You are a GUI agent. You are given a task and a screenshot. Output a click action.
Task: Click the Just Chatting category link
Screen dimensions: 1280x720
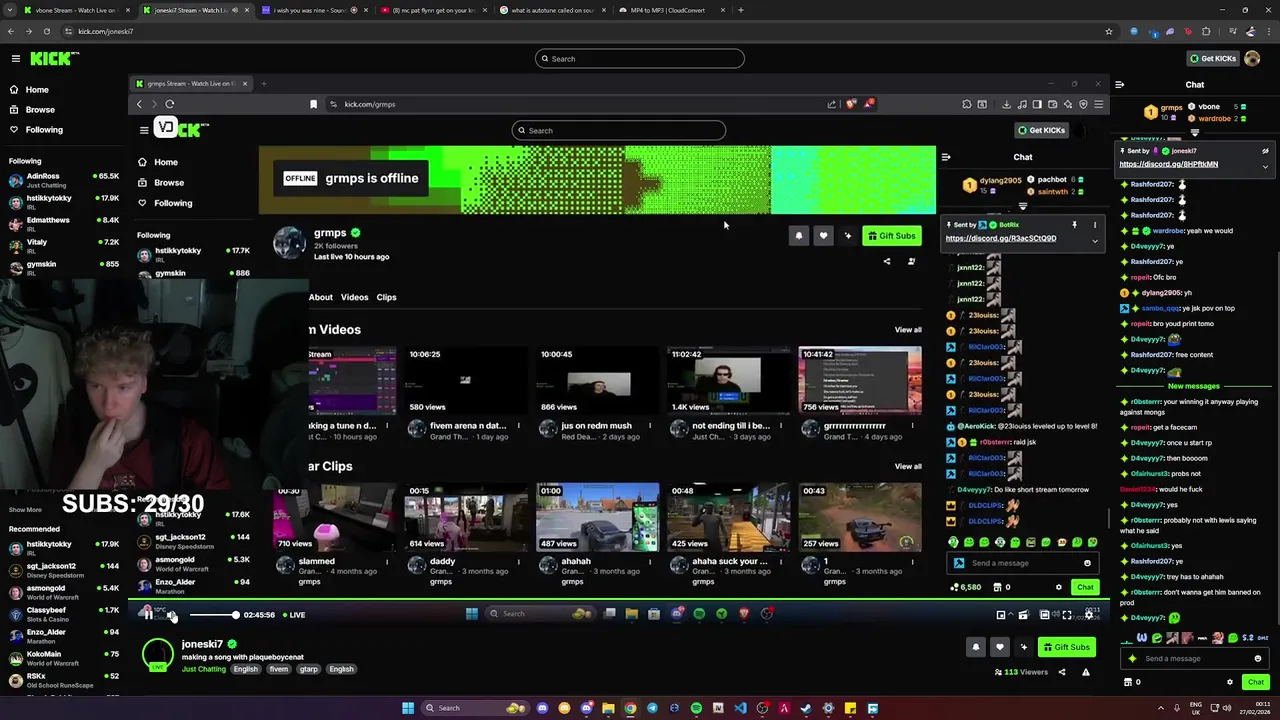pyautogui.click(x=204, y=669)
